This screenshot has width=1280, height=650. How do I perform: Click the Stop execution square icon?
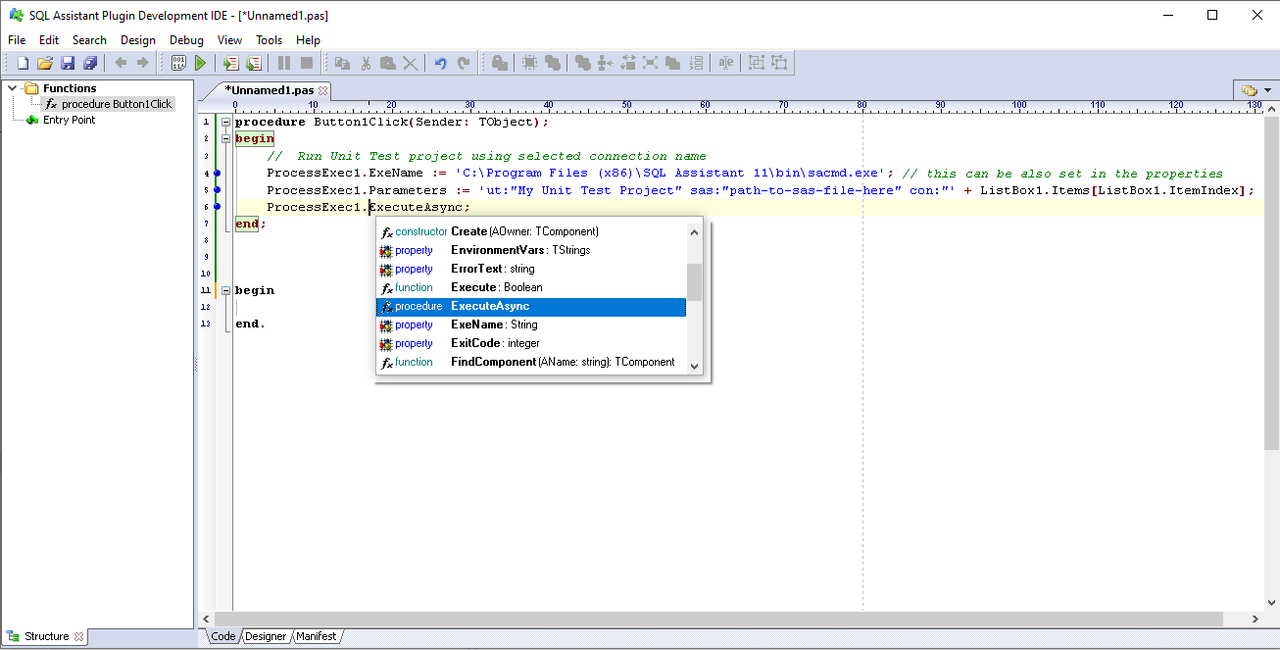[x=307, y=63]
